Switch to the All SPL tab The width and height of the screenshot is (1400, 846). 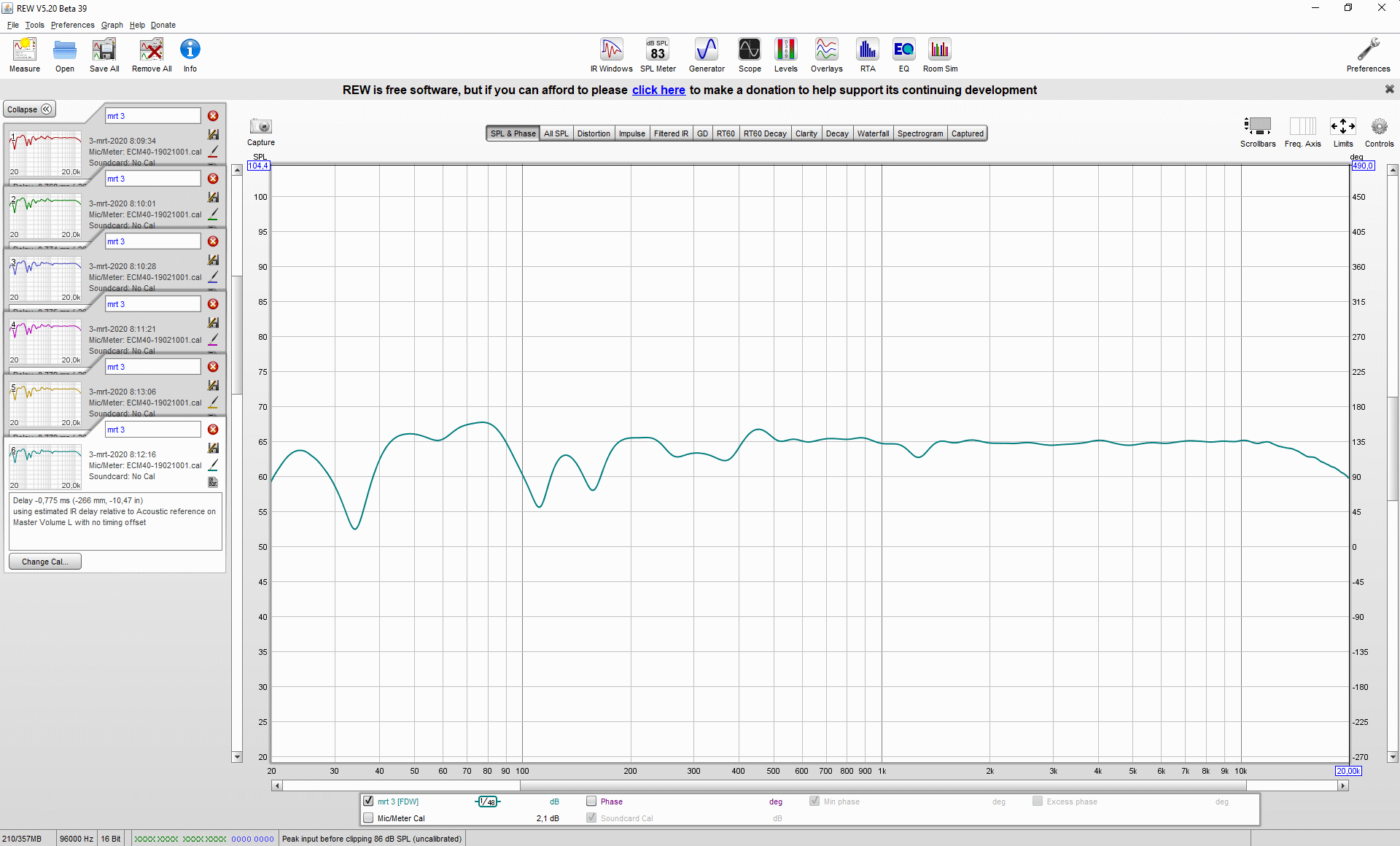pos(556,133)
